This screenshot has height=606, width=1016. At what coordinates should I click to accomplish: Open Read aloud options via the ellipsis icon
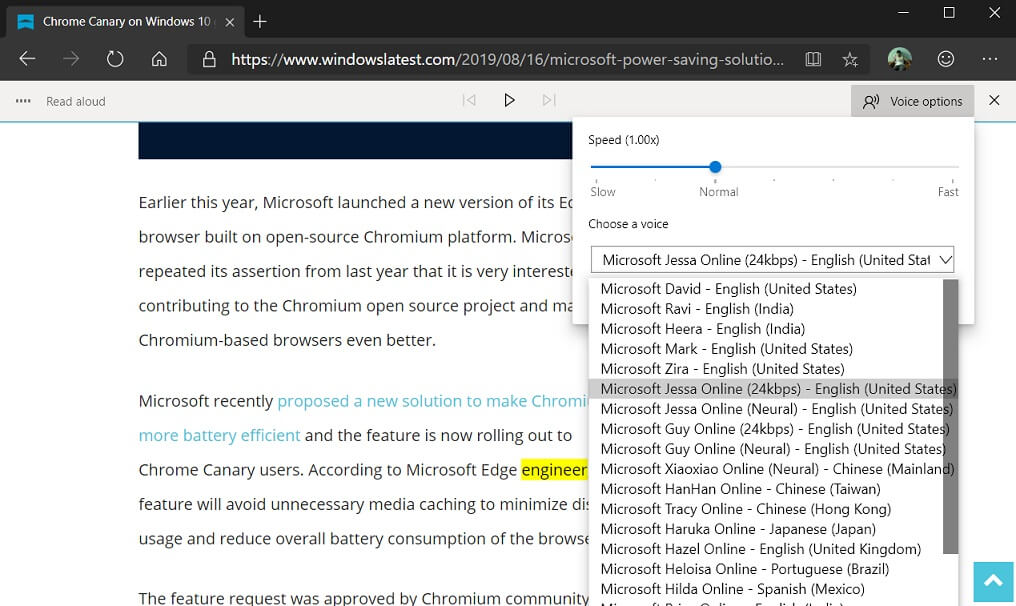(x=22, y=100)
